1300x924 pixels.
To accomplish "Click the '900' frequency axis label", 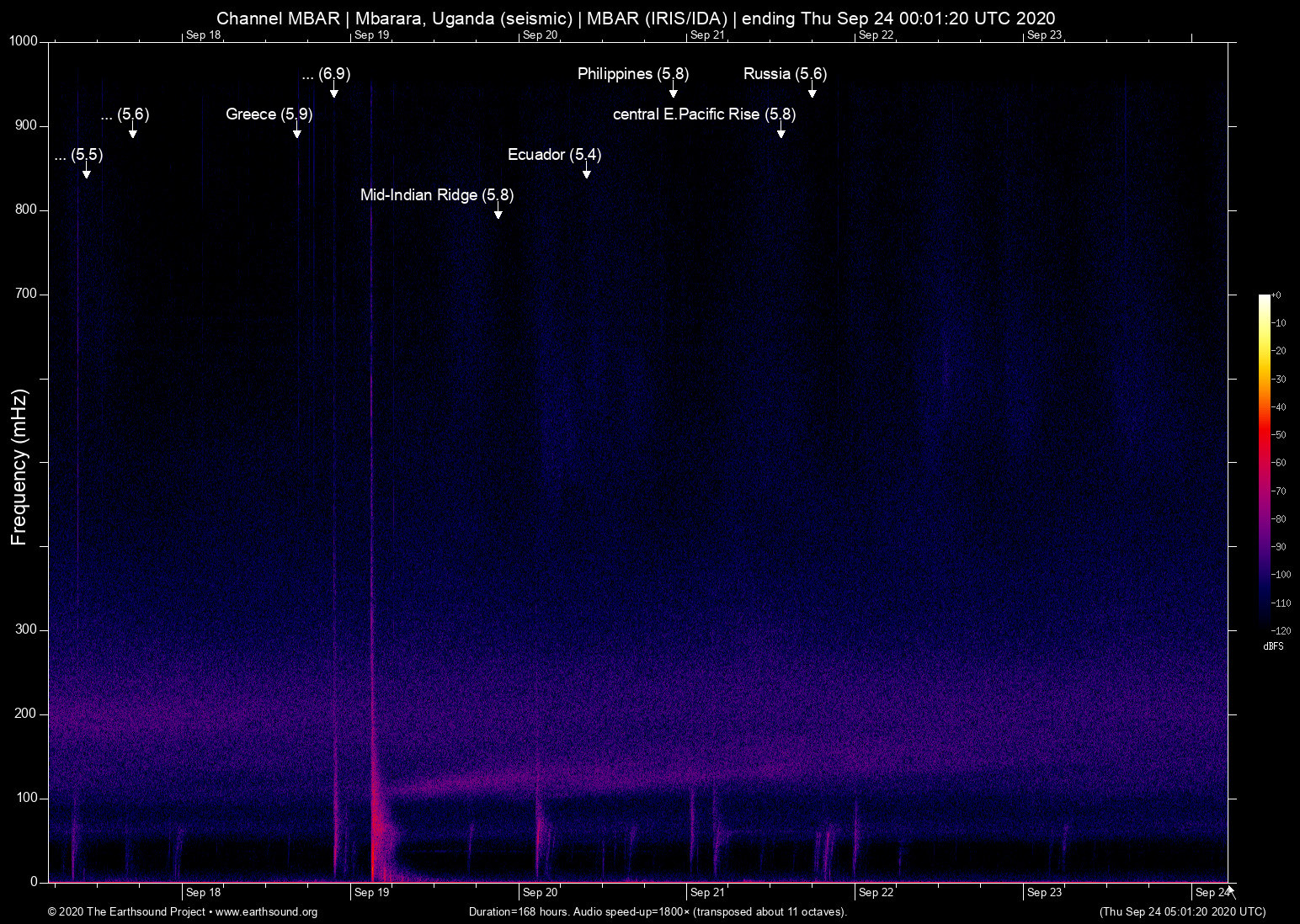I will point(28,125).
